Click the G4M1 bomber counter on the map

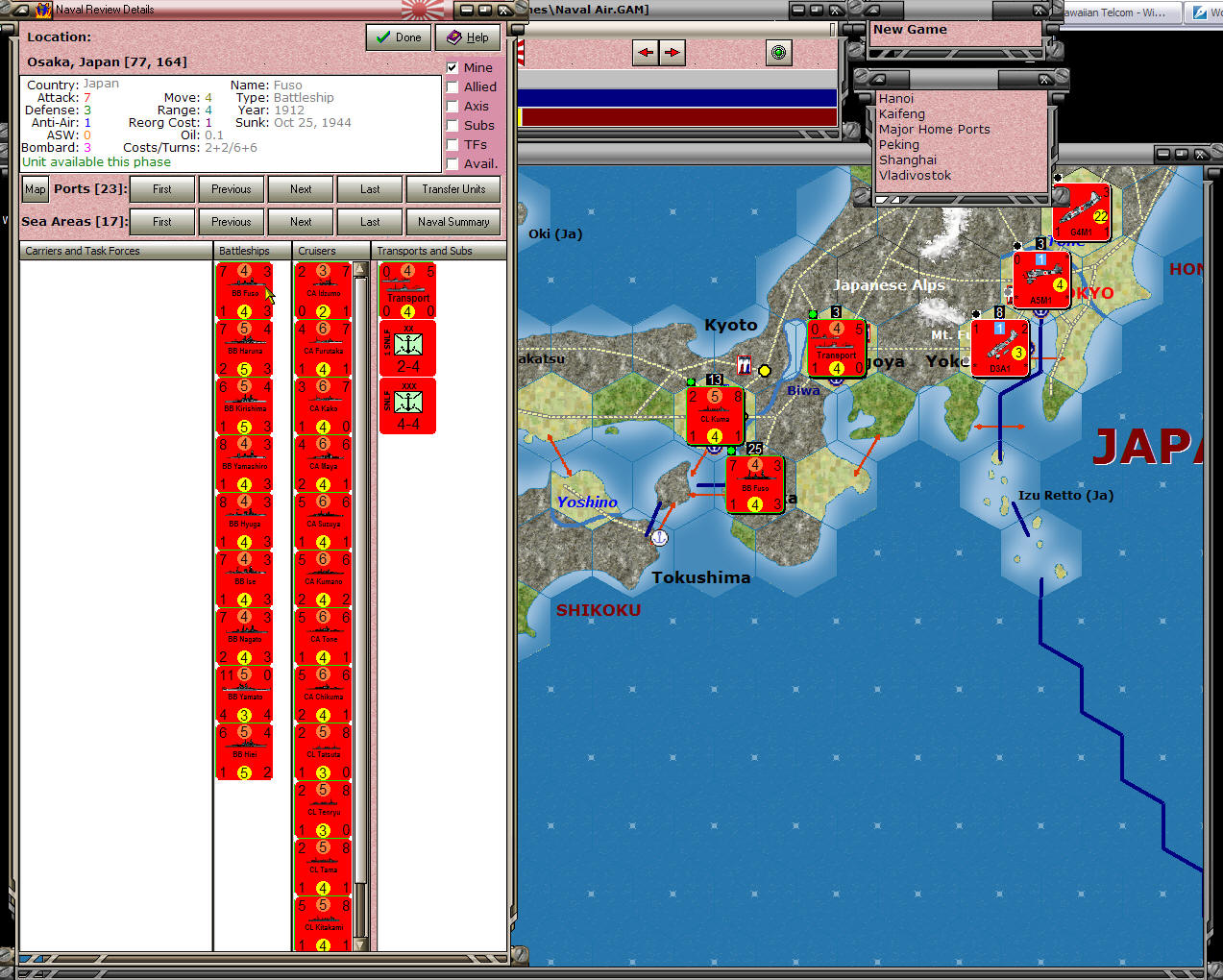[1082, 212]
